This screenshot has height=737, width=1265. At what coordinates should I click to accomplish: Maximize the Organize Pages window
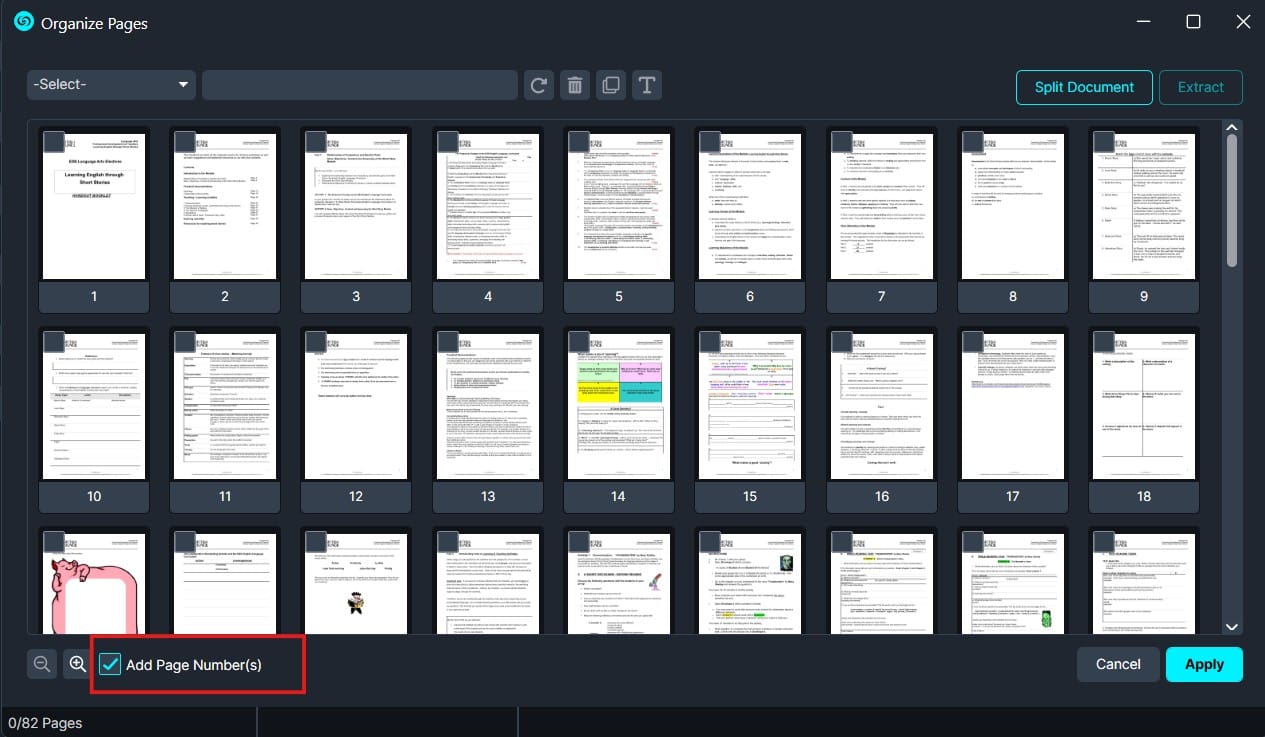coord(1193,22)
